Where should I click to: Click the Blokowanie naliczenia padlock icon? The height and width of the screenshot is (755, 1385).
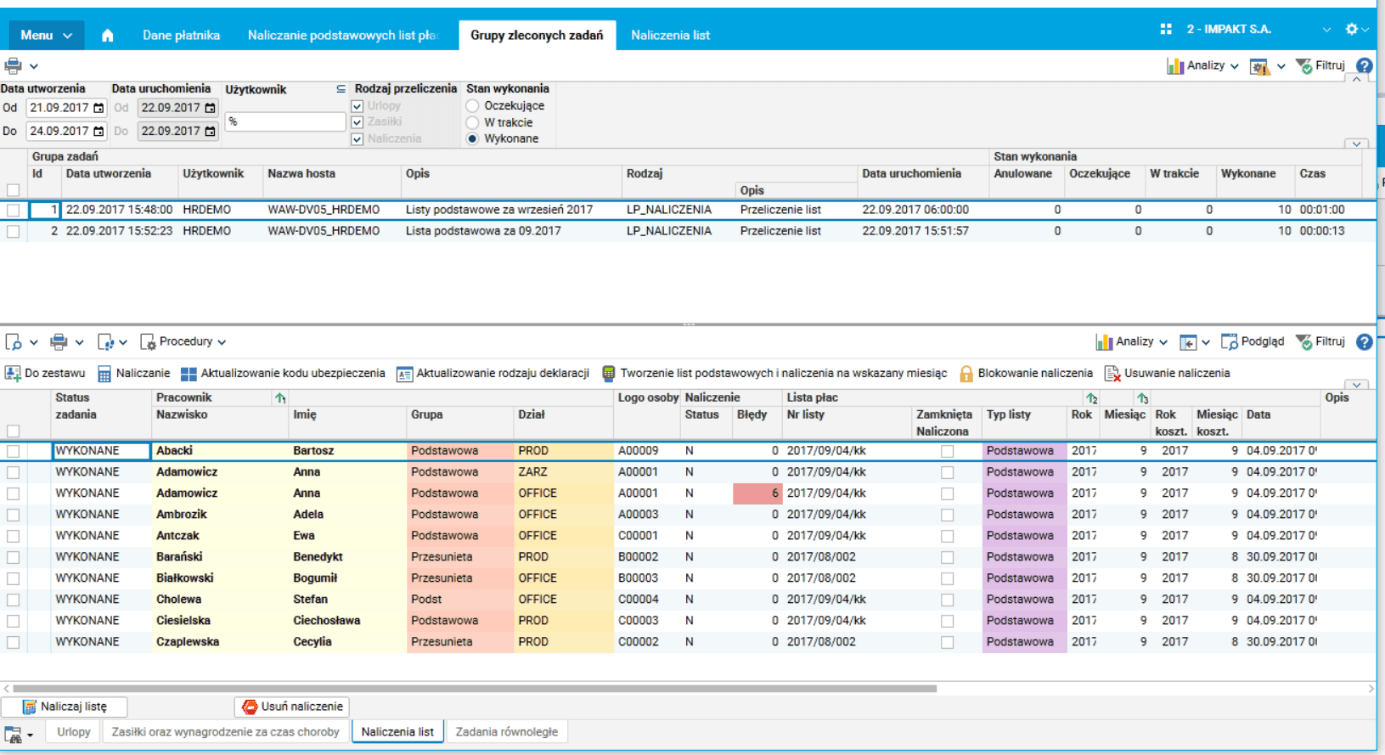(966, 373)
